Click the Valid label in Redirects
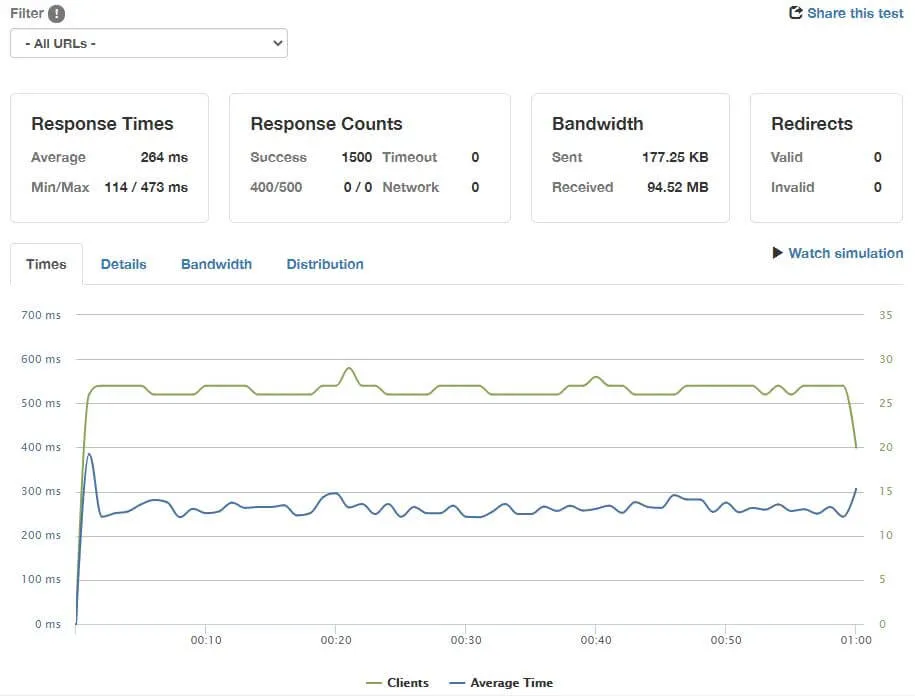The width and height of the screenshot is (915, 699). [787, 157]
